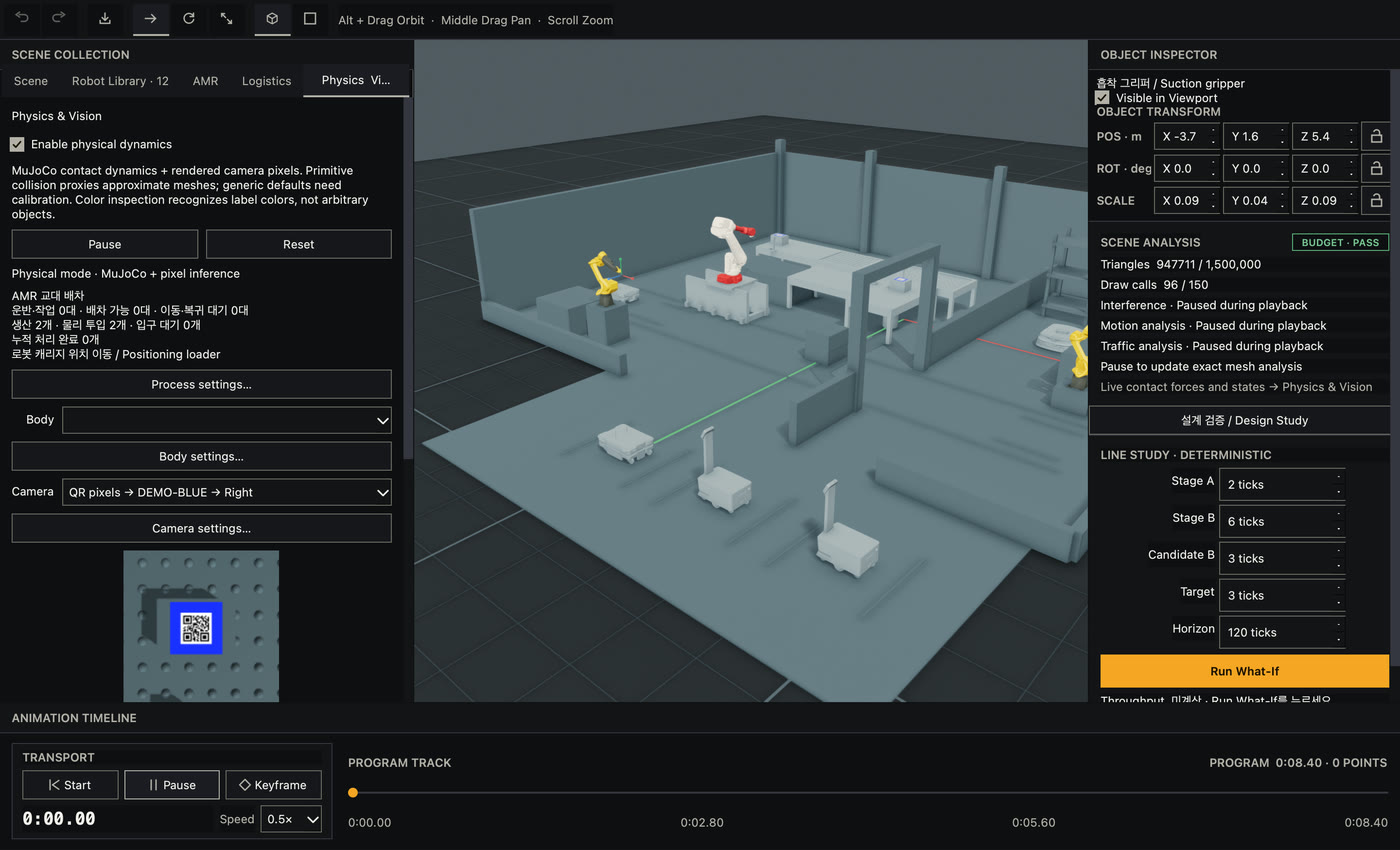Viewport: 1400px width, 850px height.
Task: Select the rotate transform tool icon
Action: tap(189, 18)
